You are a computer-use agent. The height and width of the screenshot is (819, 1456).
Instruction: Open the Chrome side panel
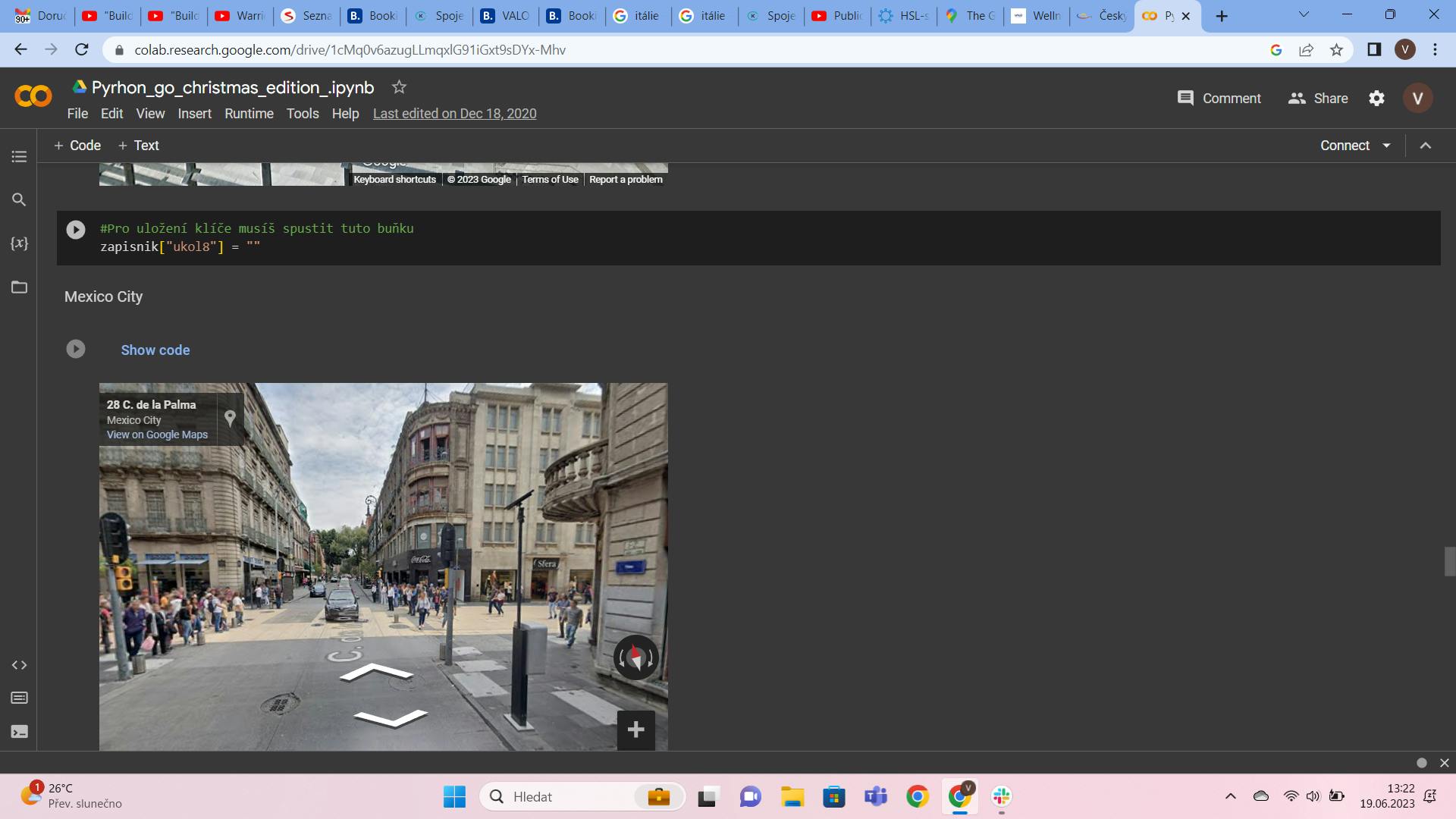coord(1373,50)
